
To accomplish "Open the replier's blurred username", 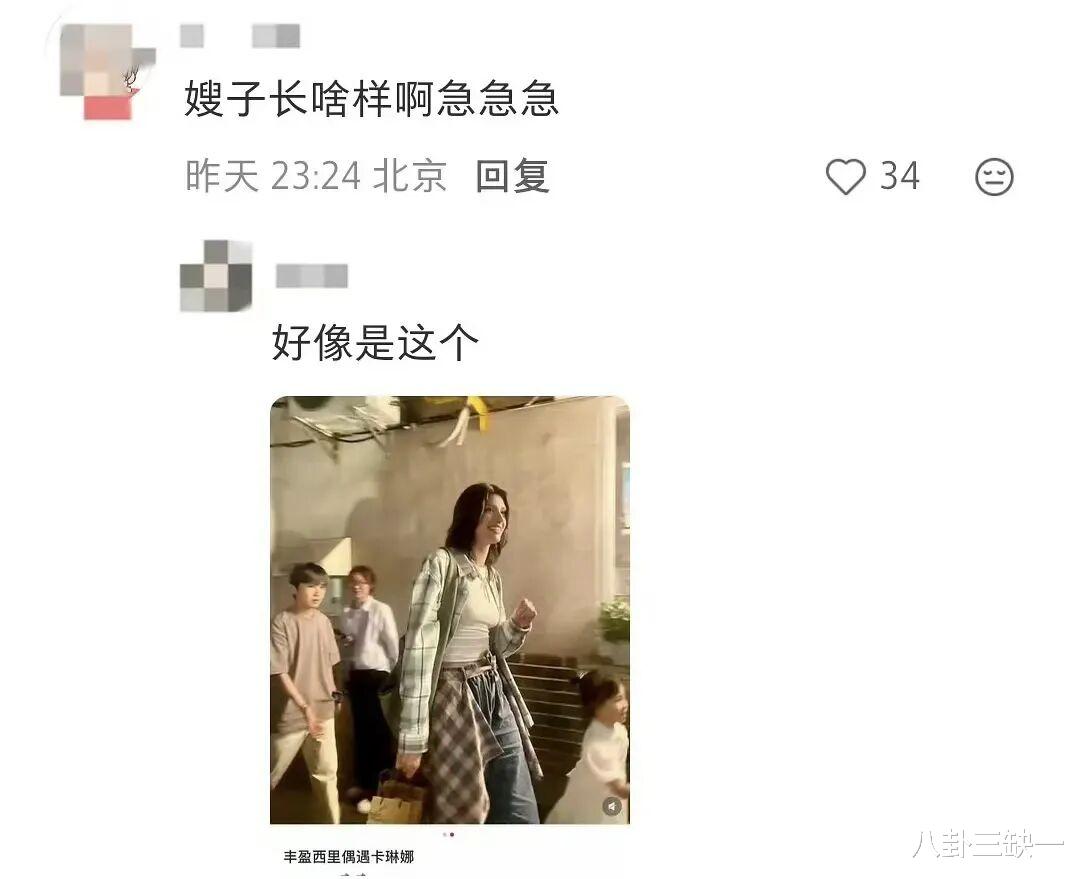I will coord(311,276).
